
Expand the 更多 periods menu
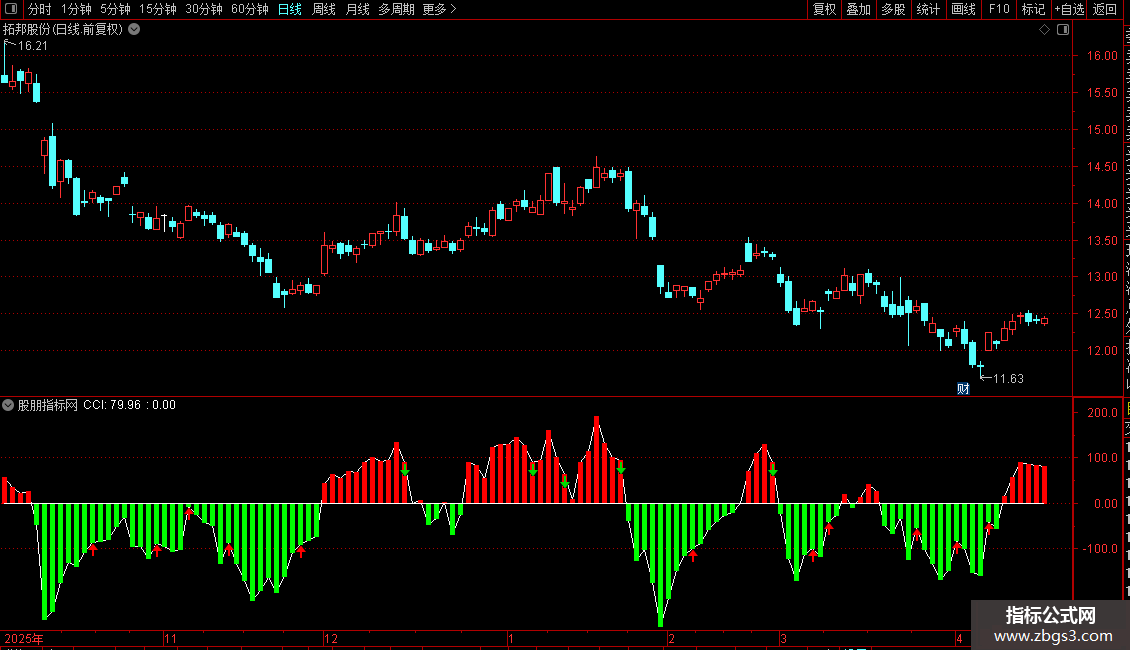440,9
